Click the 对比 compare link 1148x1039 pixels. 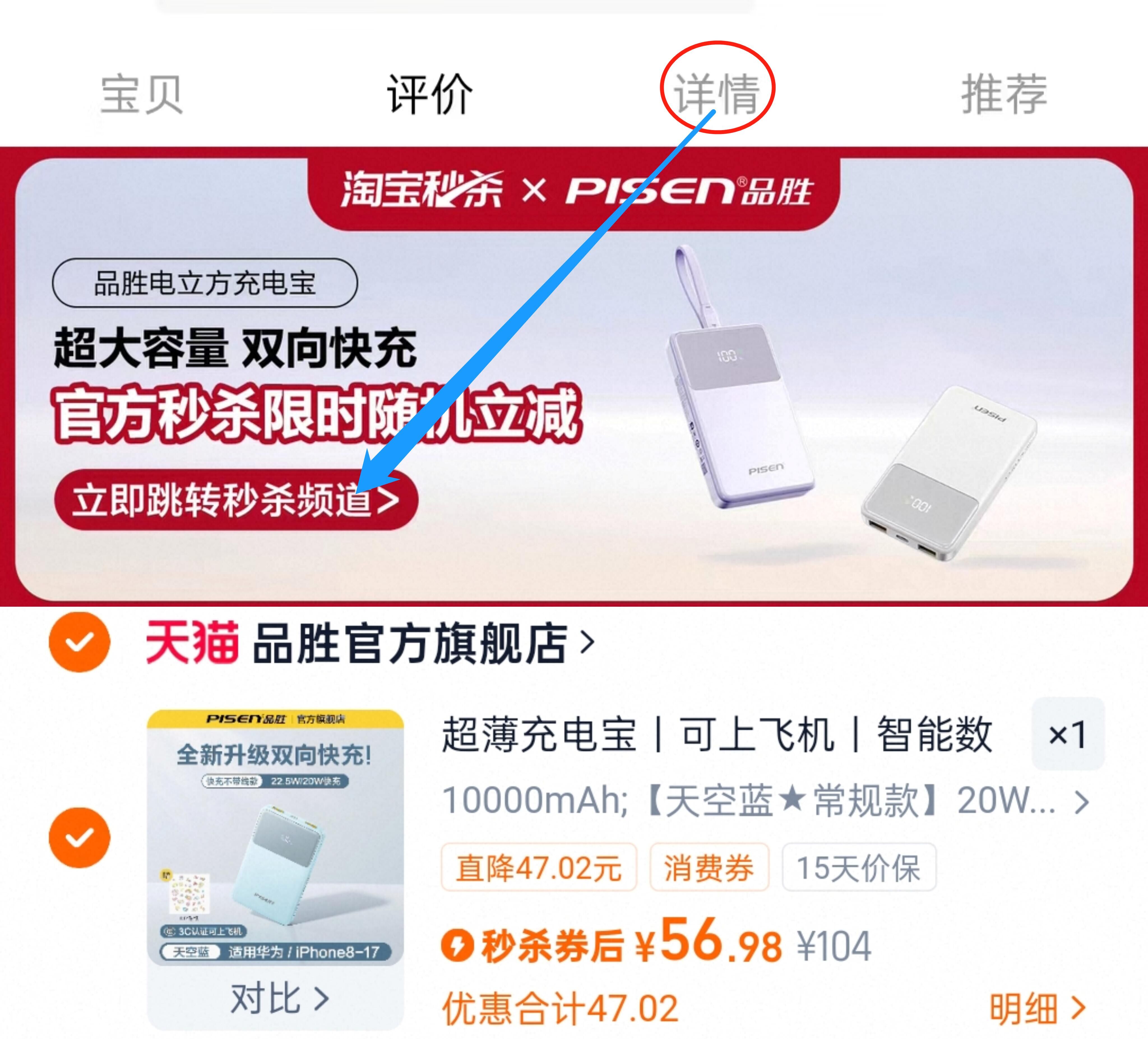[x=279, y=998]
